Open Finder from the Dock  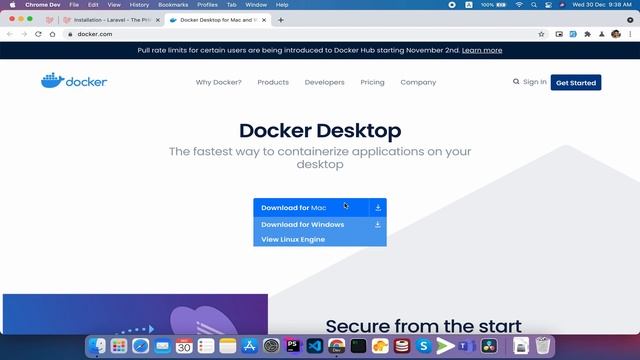tap(97, 346)
